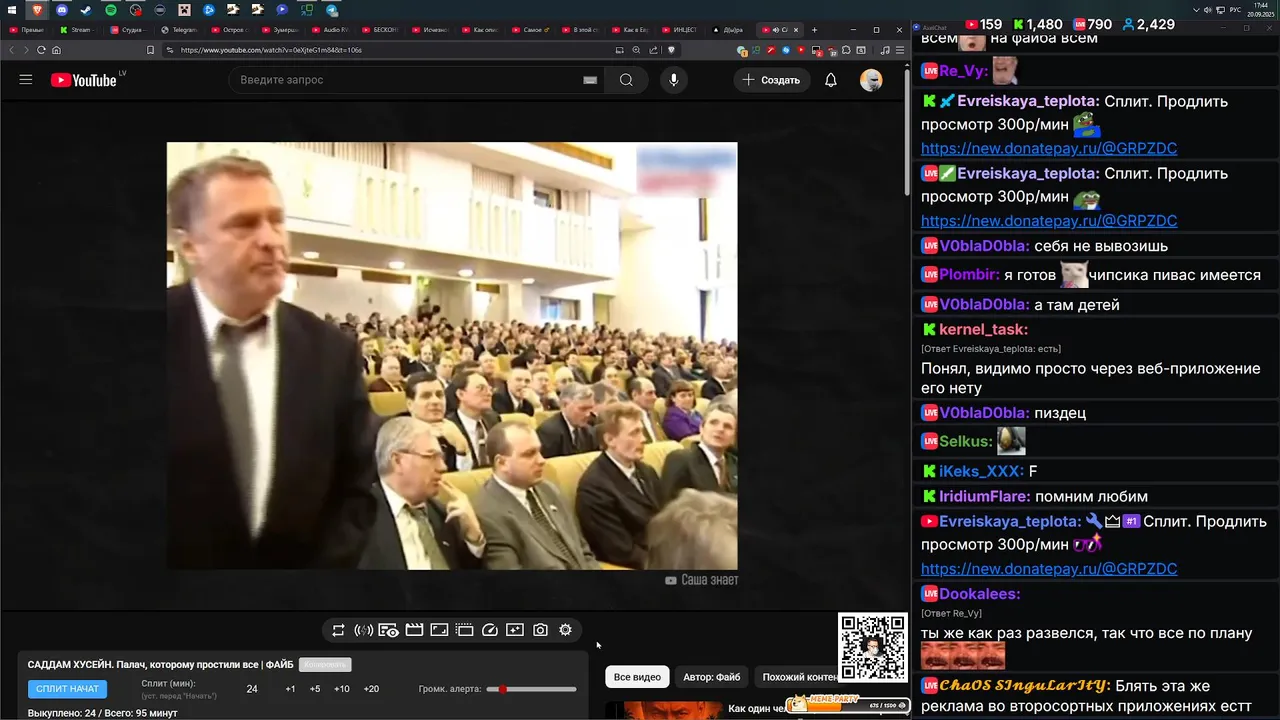1280x720 pixels.
Task: Take a screenshot with the camera icon
Action: [540, 630]
